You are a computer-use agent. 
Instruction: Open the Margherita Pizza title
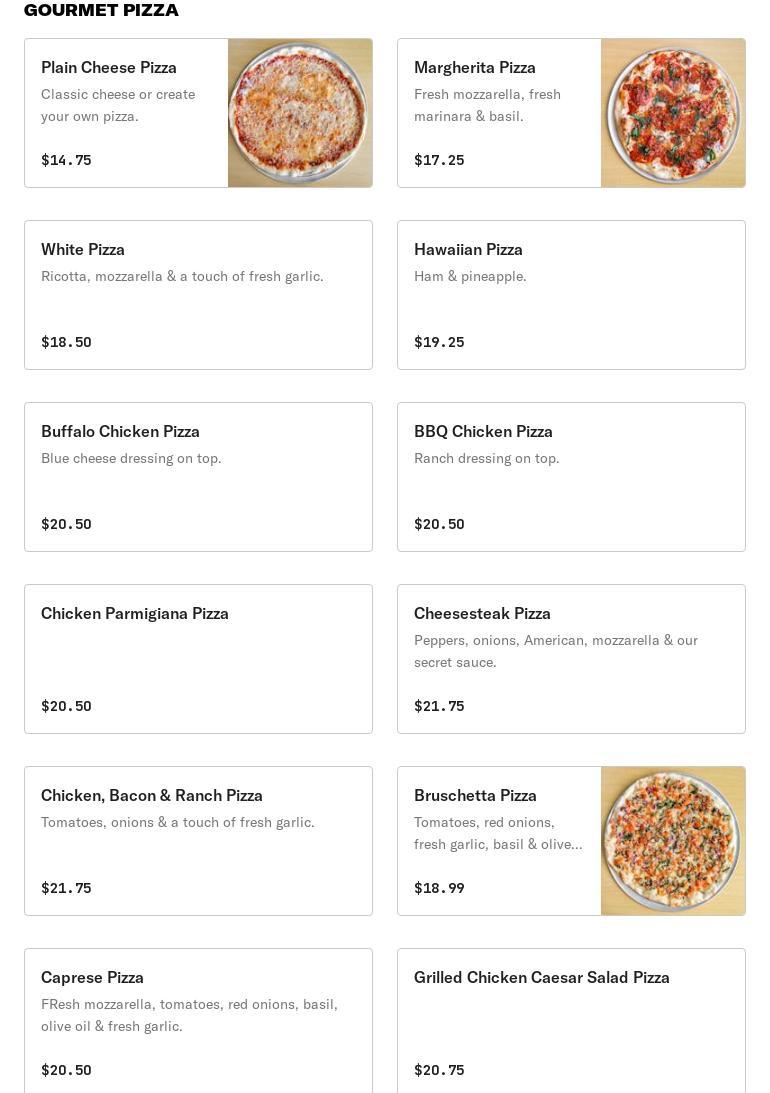[x=475, y=68]
